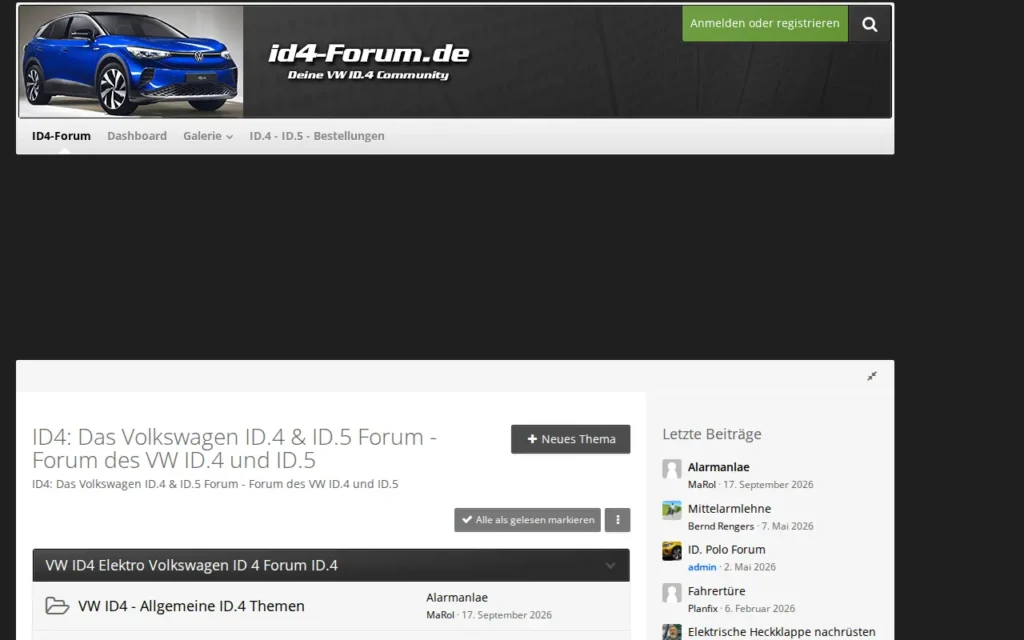Click the collapse sidebar arrows icon

coord(872,376)
